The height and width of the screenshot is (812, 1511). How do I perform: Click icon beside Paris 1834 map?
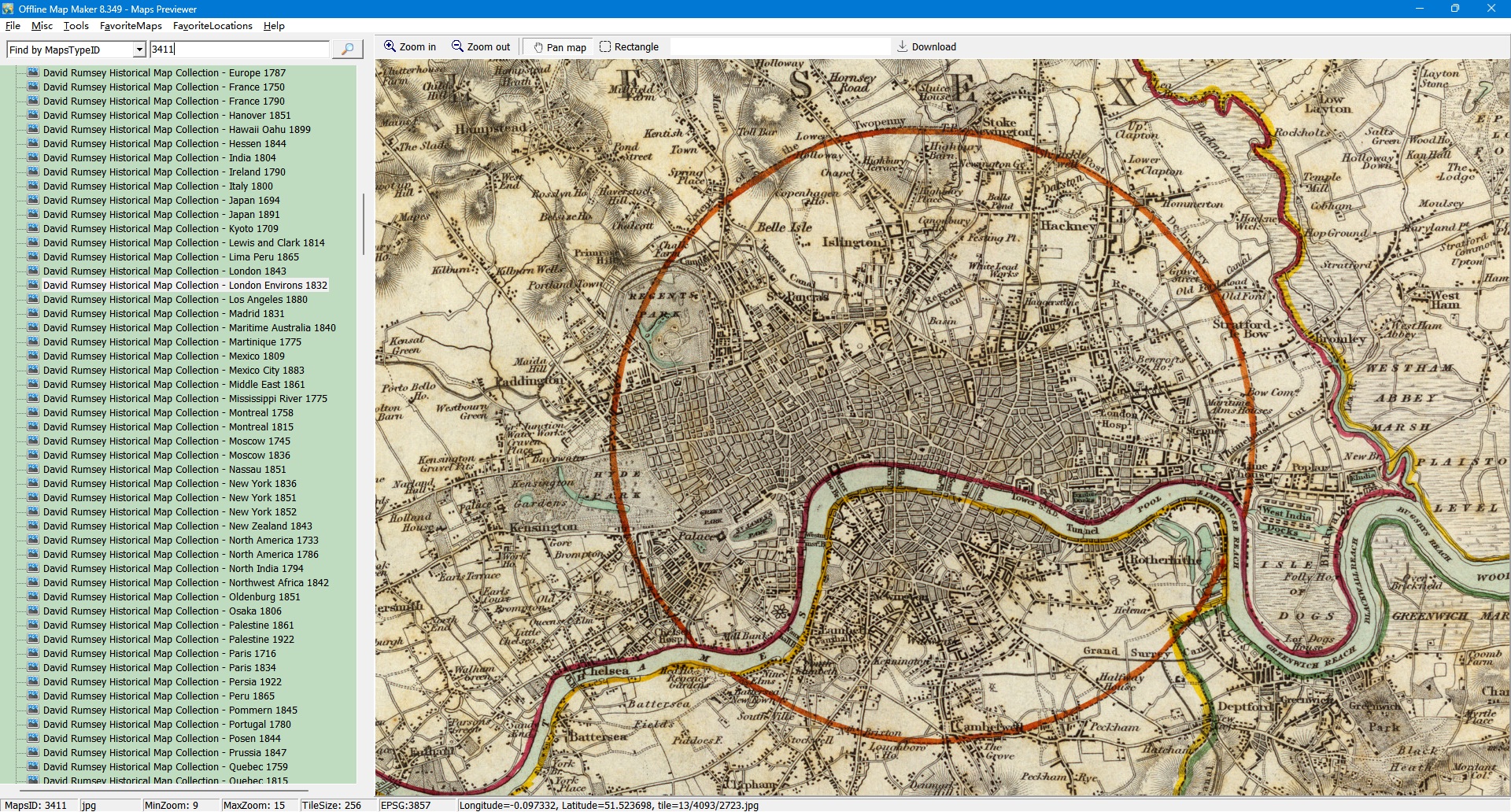coord(33,667)
